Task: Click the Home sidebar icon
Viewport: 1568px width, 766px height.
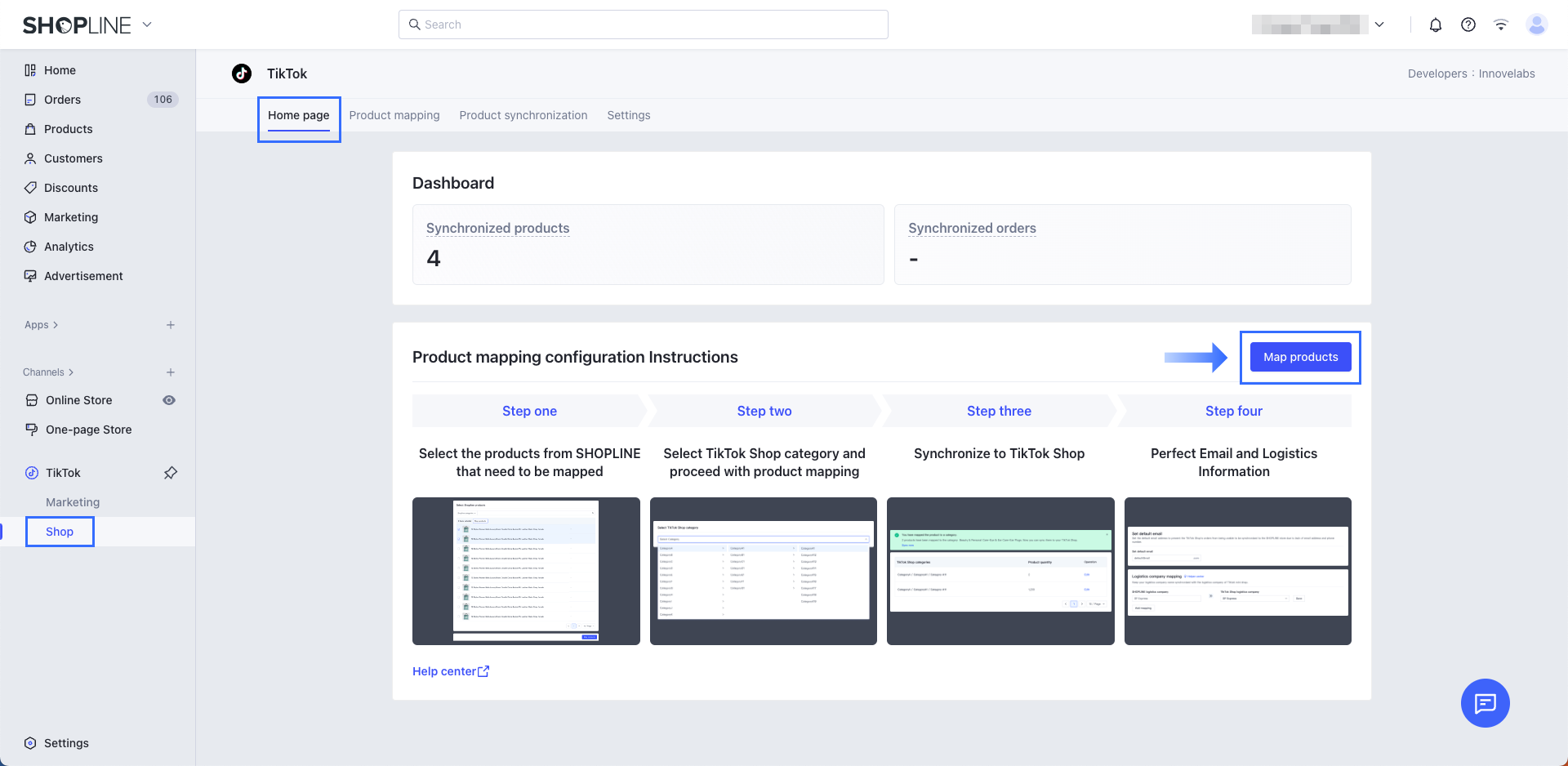Action: click(x=30, y=70)
